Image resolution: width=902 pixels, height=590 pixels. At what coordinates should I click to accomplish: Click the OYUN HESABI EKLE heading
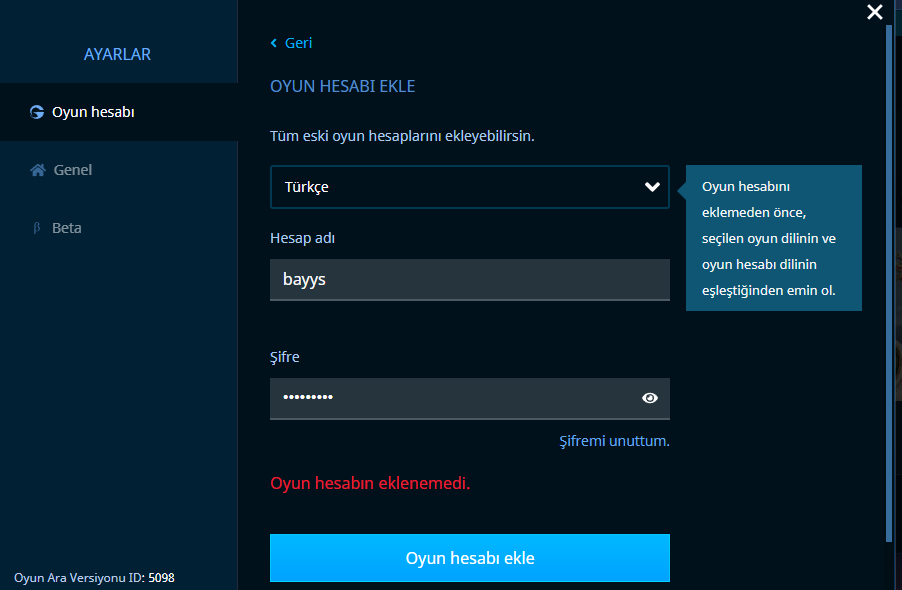click(342, 86)
